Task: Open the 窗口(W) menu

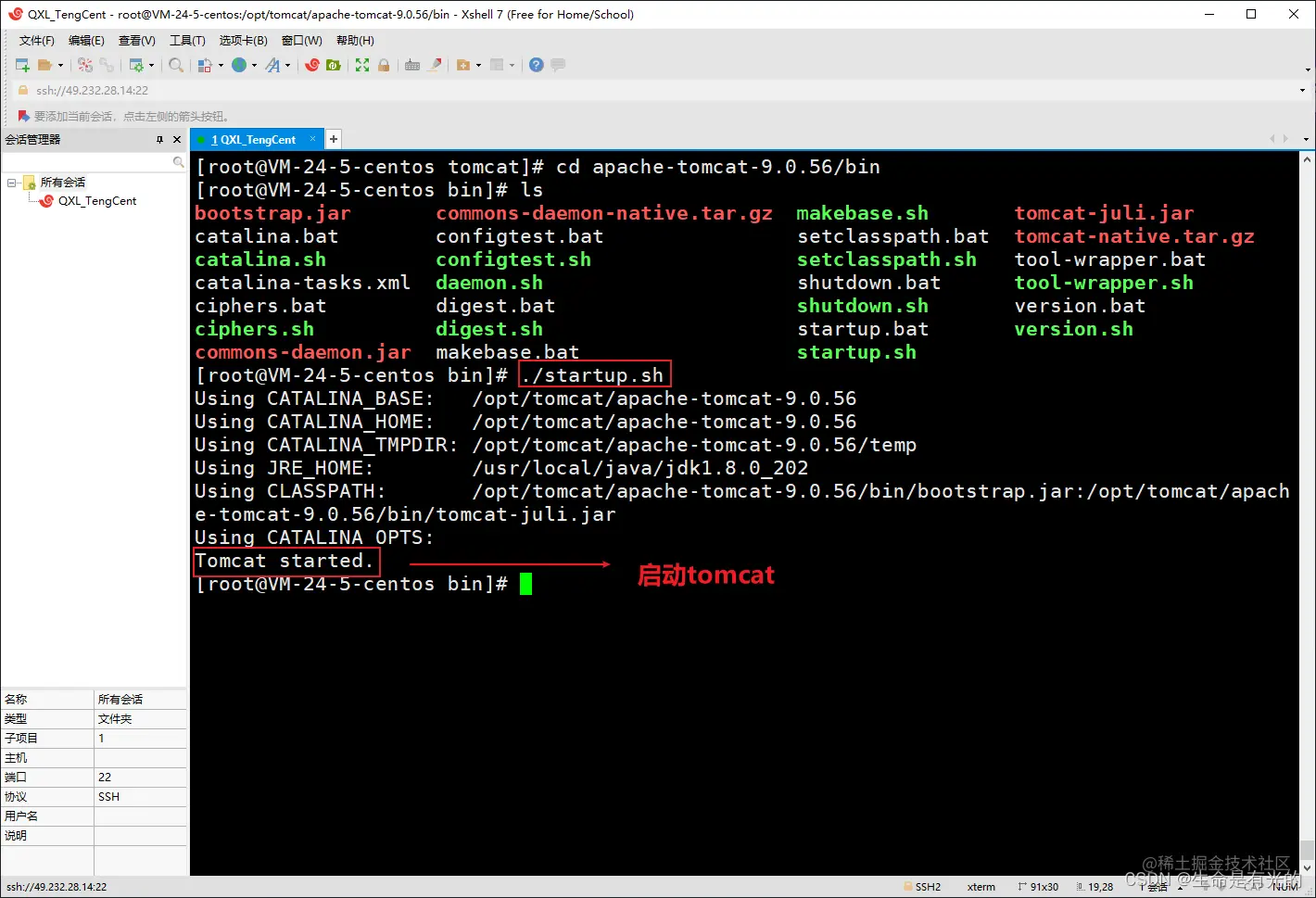Action: coord(302,41)
